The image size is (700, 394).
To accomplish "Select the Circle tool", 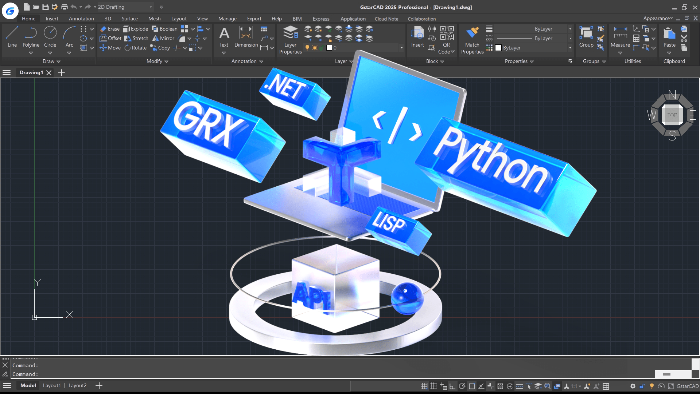I will point(50,36).
